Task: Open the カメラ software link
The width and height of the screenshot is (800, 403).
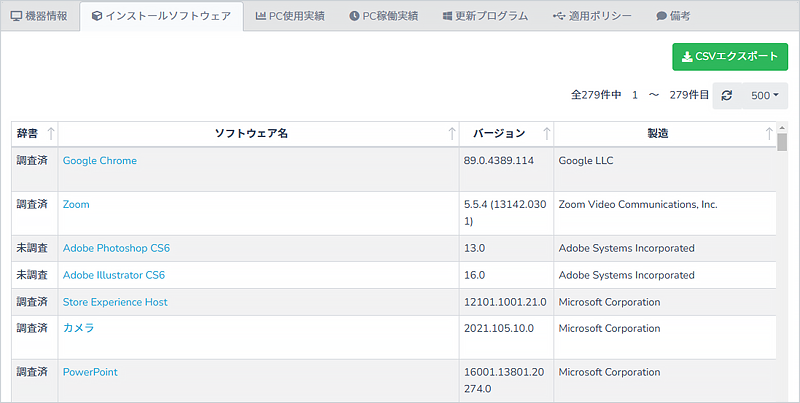Action: [79, 328]
